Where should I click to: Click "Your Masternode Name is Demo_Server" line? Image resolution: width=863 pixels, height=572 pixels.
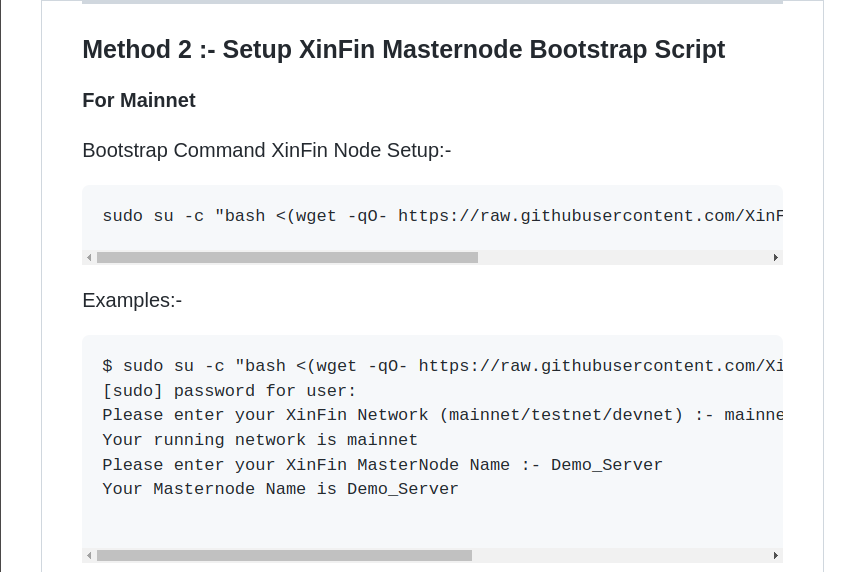(x=280, y=490)
